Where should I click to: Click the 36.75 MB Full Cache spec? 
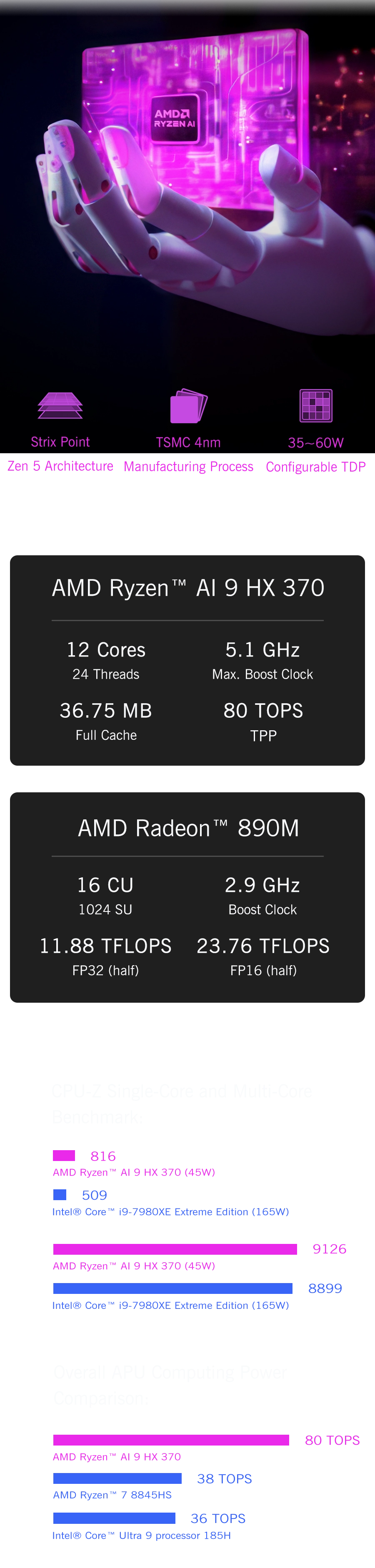pyautogui.click(x=106, y=710)
